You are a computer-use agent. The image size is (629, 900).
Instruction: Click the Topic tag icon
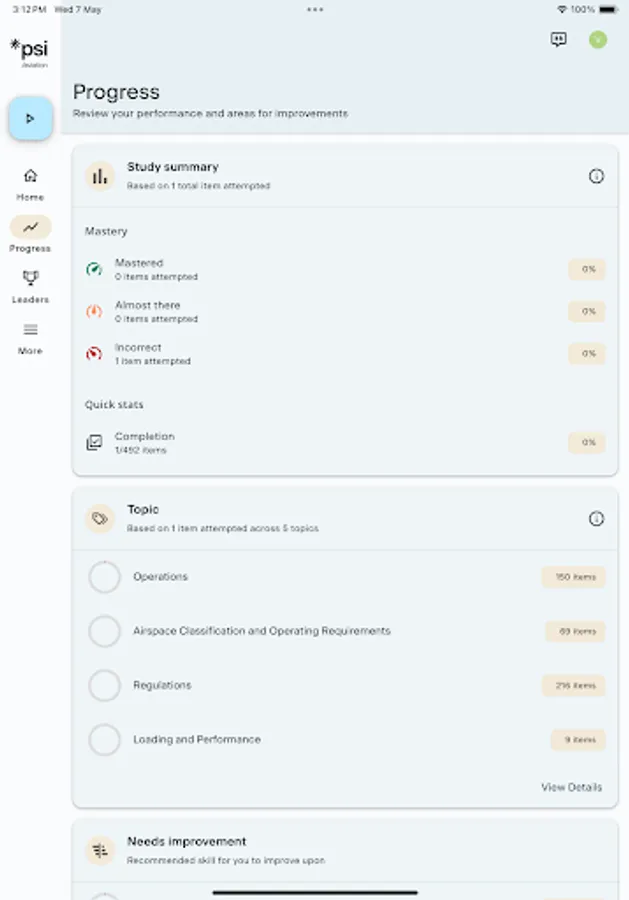(100, 518)
